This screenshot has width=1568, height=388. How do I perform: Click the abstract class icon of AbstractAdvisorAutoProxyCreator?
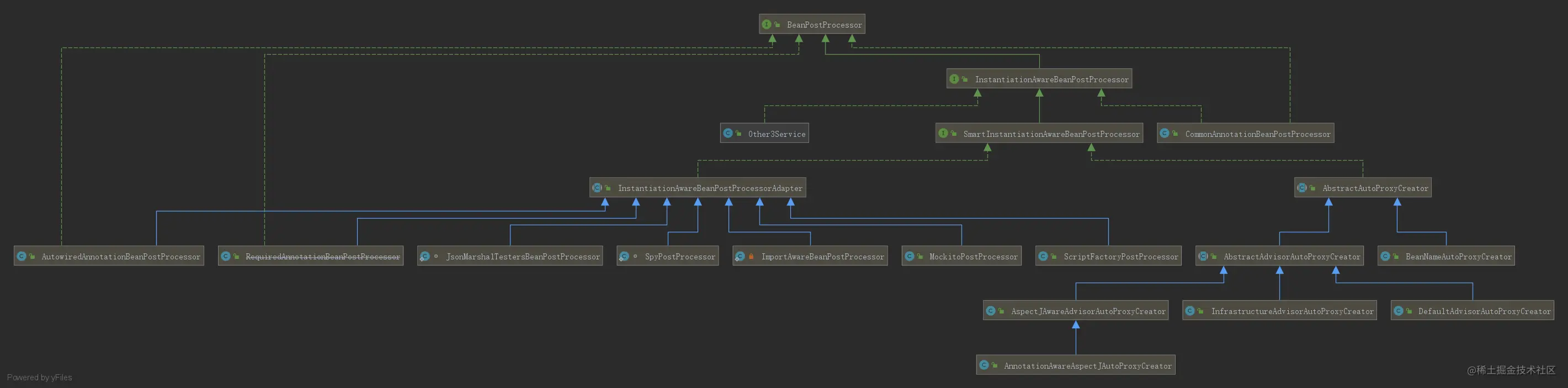point(1203,256)
